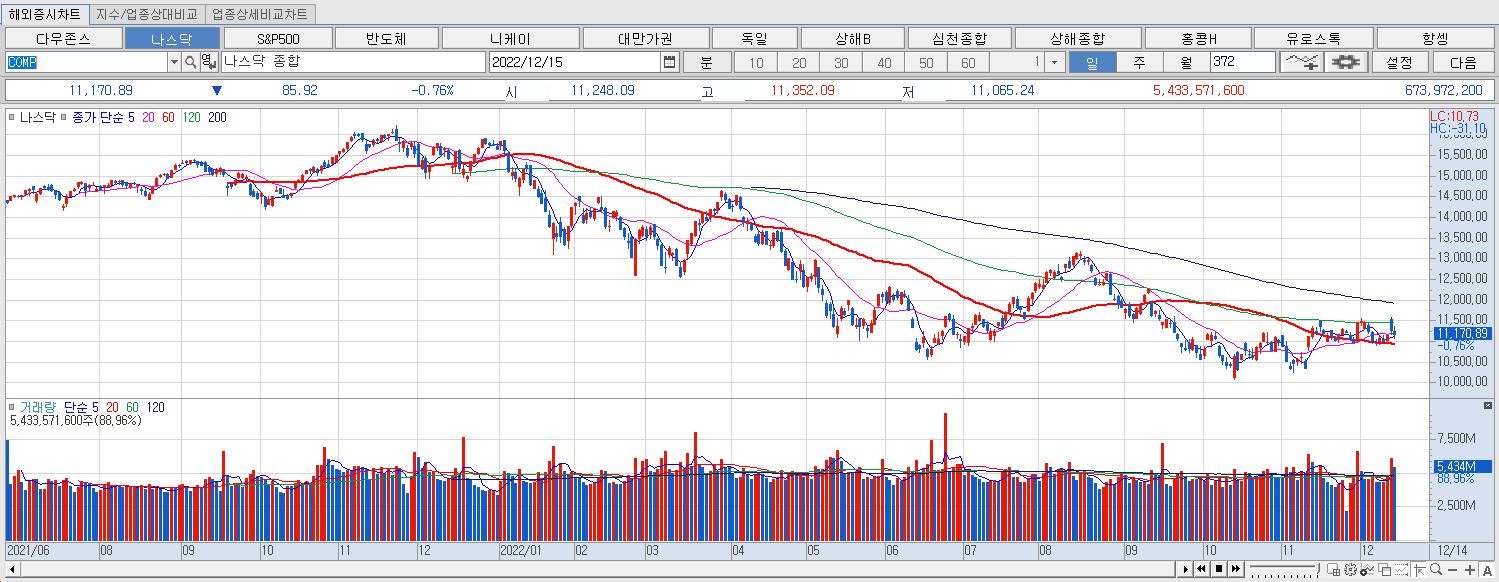The width and height of the screenshot is (1499, 582).
Task: Select the 홍콩H index button
Action: (1198, 38)
